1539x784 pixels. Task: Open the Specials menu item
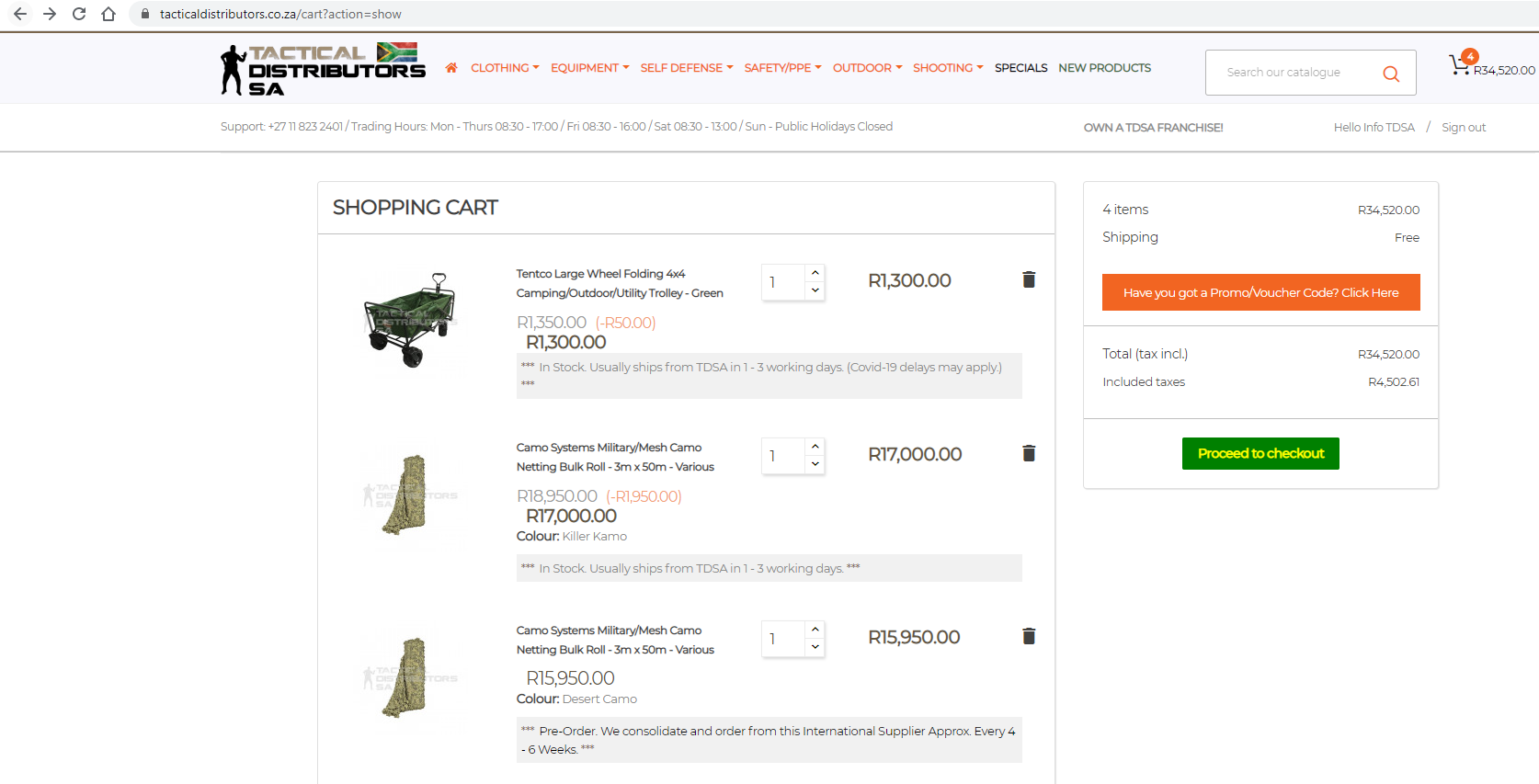tap(1020, 68)
